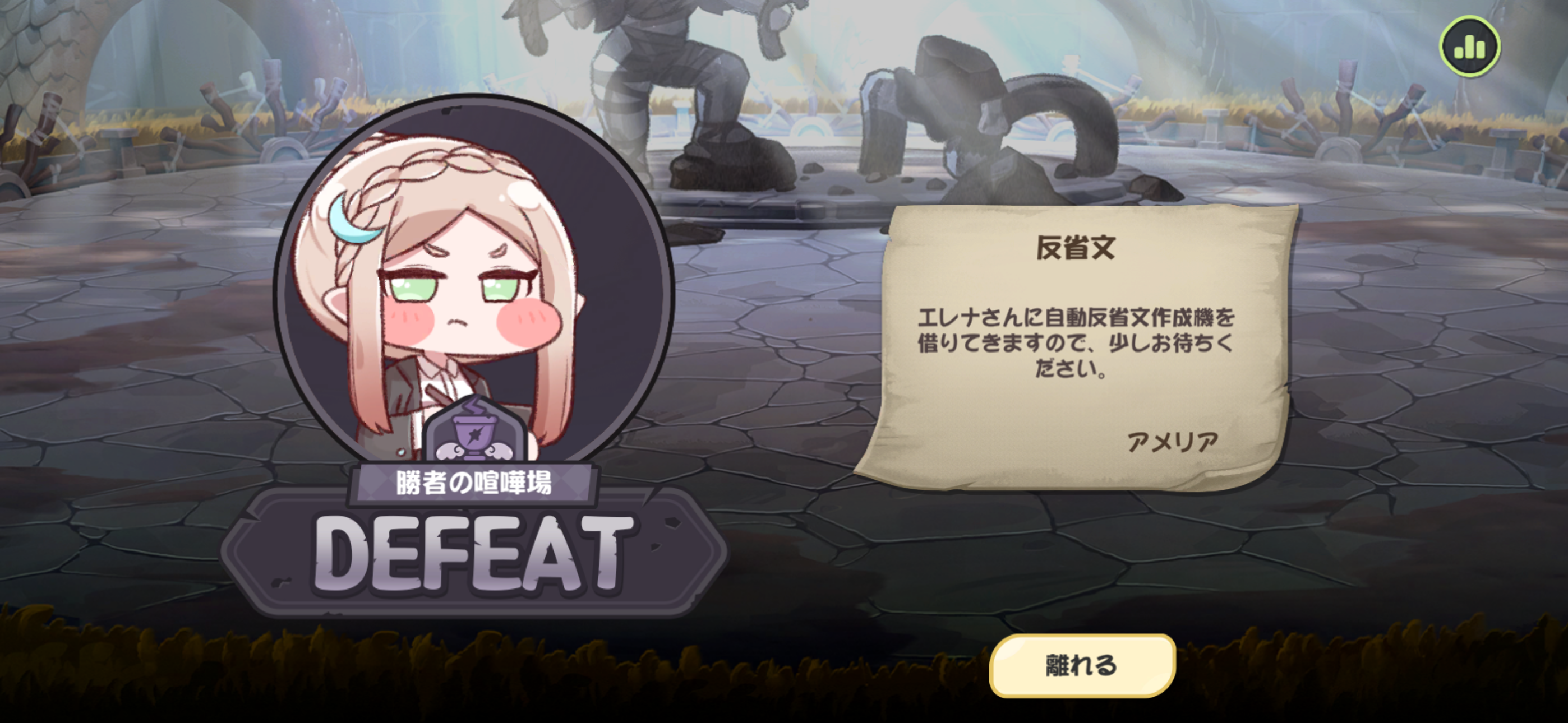Screen dimensions: 1568x723
Task: Tap the reflection note message text
Action: click(x=1075, y=342)
